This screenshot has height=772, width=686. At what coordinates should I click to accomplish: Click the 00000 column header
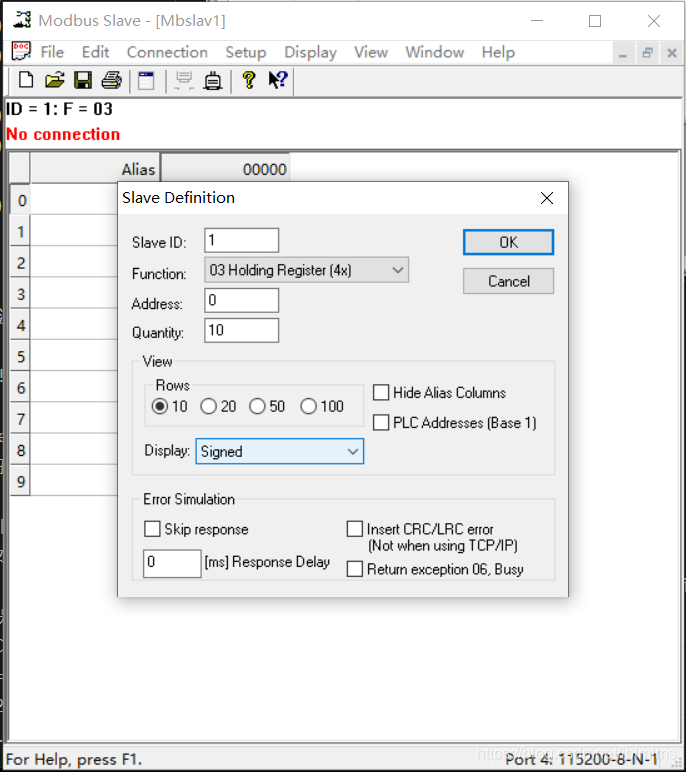pos(226,169)
